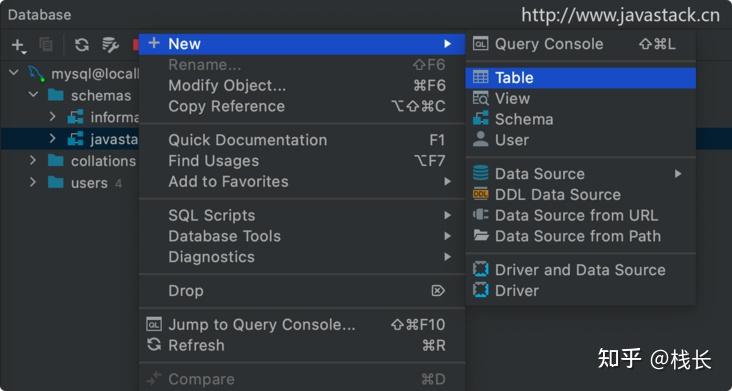Collapse the mysql@localhost tree node
Screen dimensions: 732x391
[14, 73]
